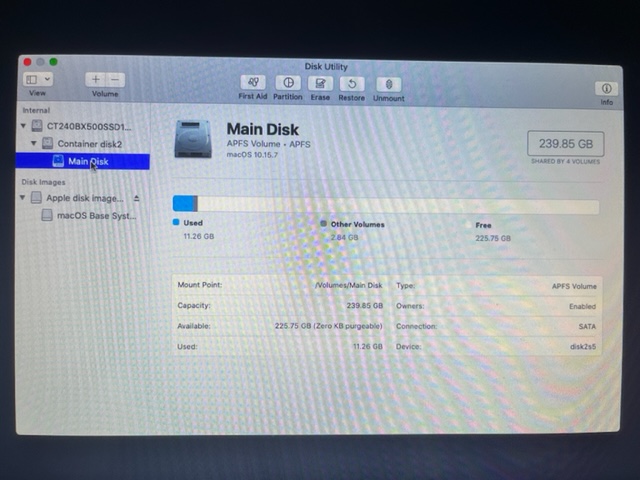Click the macOS 10.15.7 version text

(252, 155)
